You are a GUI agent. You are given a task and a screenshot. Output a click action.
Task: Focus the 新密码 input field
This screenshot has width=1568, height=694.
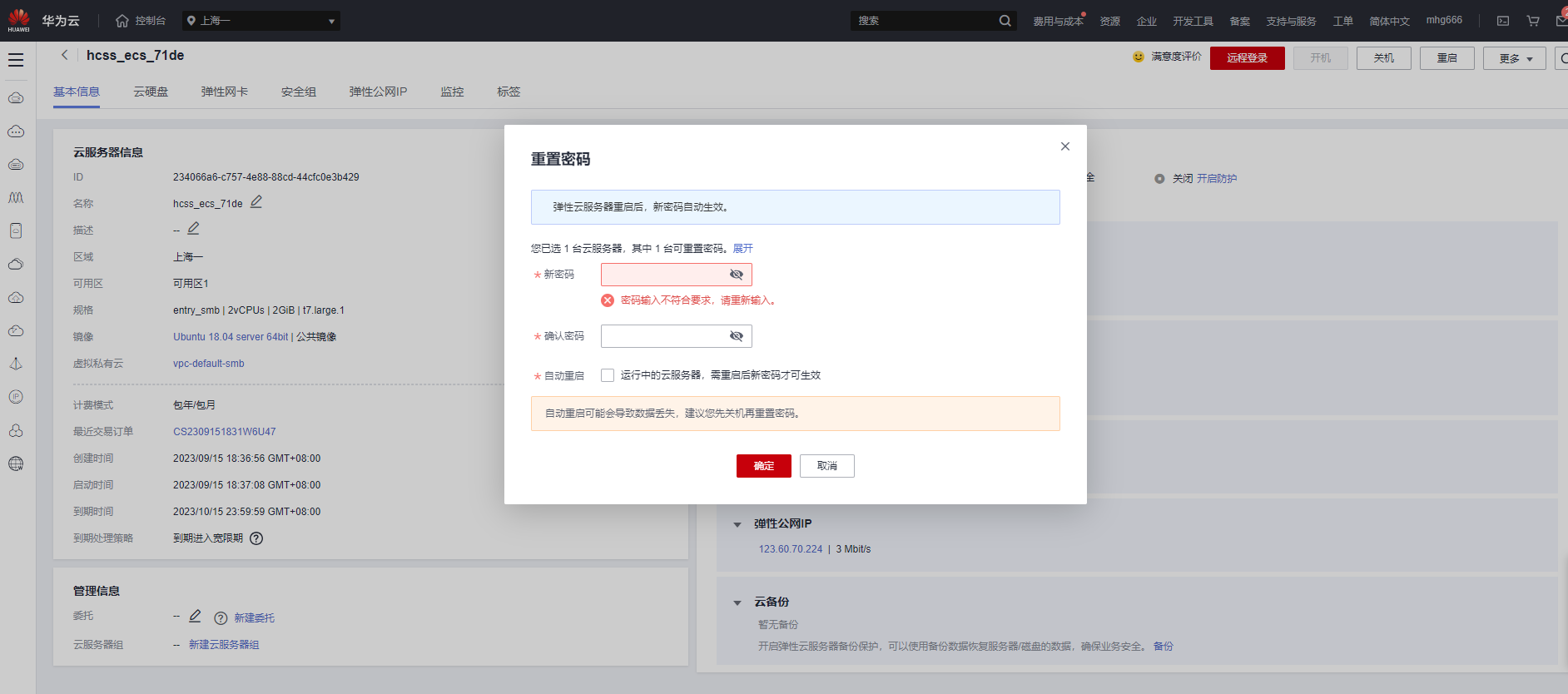tap(677, 275)
